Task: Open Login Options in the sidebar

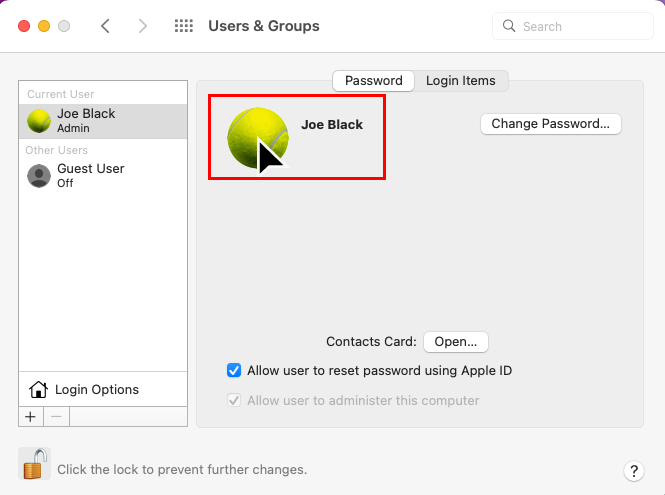Action: (96, 389)
